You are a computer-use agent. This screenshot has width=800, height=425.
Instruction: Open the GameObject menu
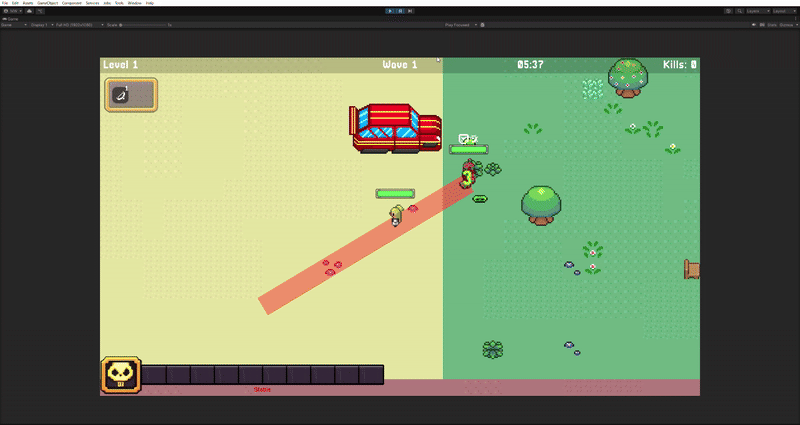tap(47, 3)
